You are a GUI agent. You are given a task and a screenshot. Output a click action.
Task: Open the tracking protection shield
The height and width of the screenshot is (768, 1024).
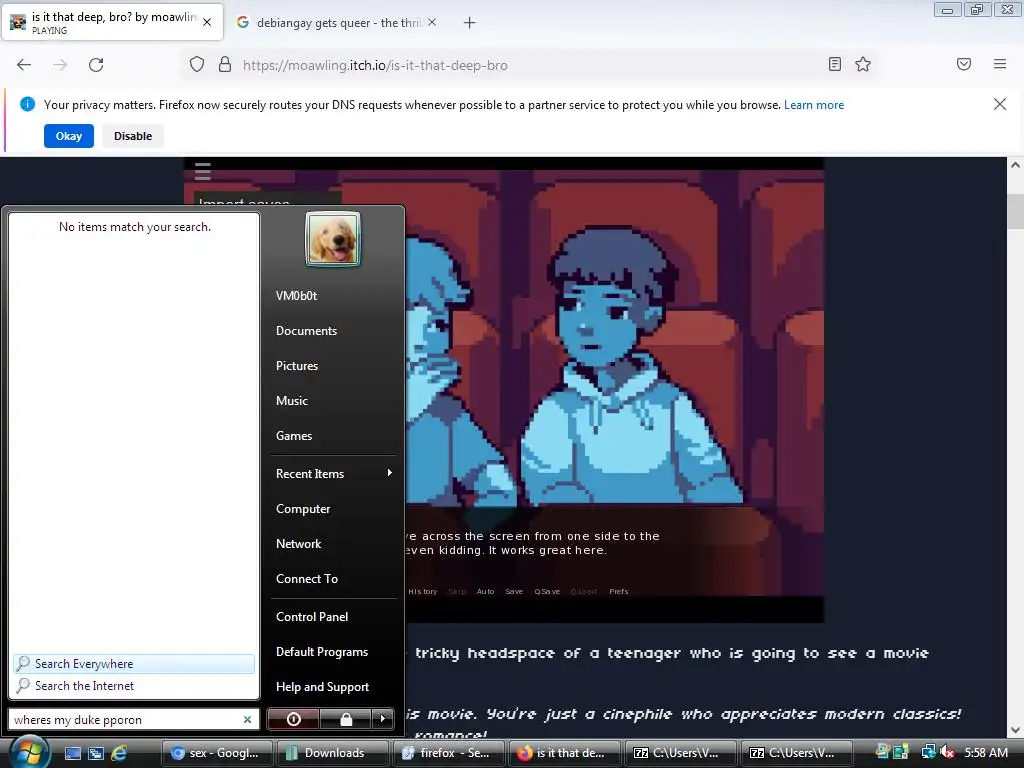click(197, 65)
